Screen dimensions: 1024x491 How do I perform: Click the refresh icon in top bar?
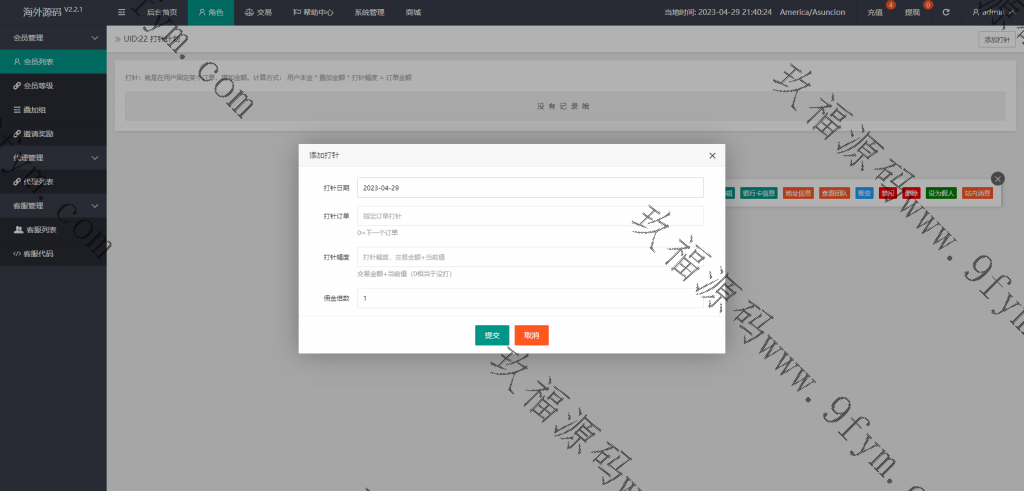tap(945, 13)
